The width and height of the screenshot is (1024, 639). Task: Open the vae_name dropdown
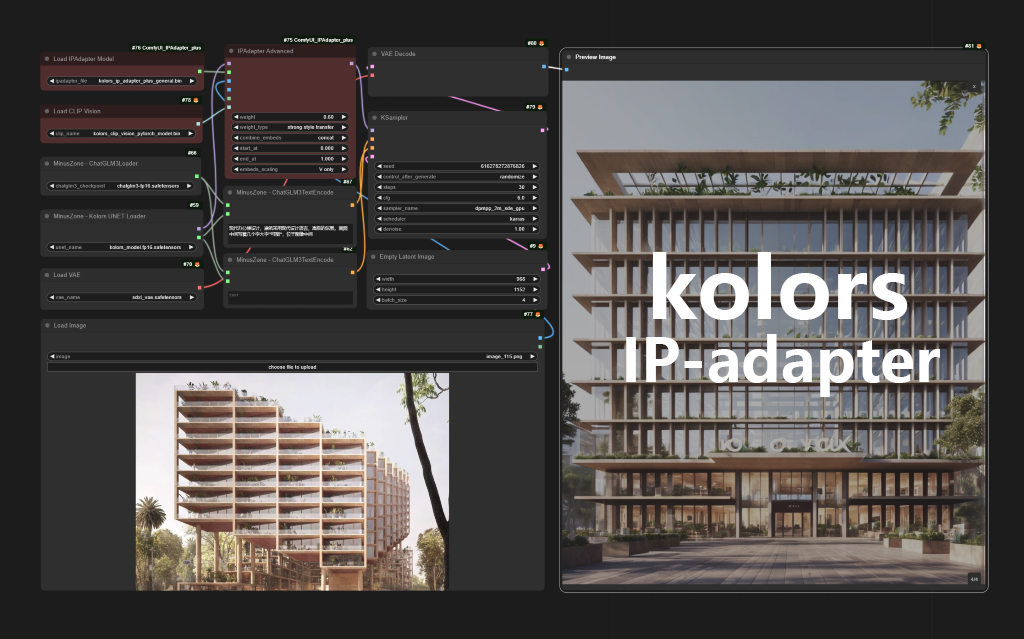122,297
